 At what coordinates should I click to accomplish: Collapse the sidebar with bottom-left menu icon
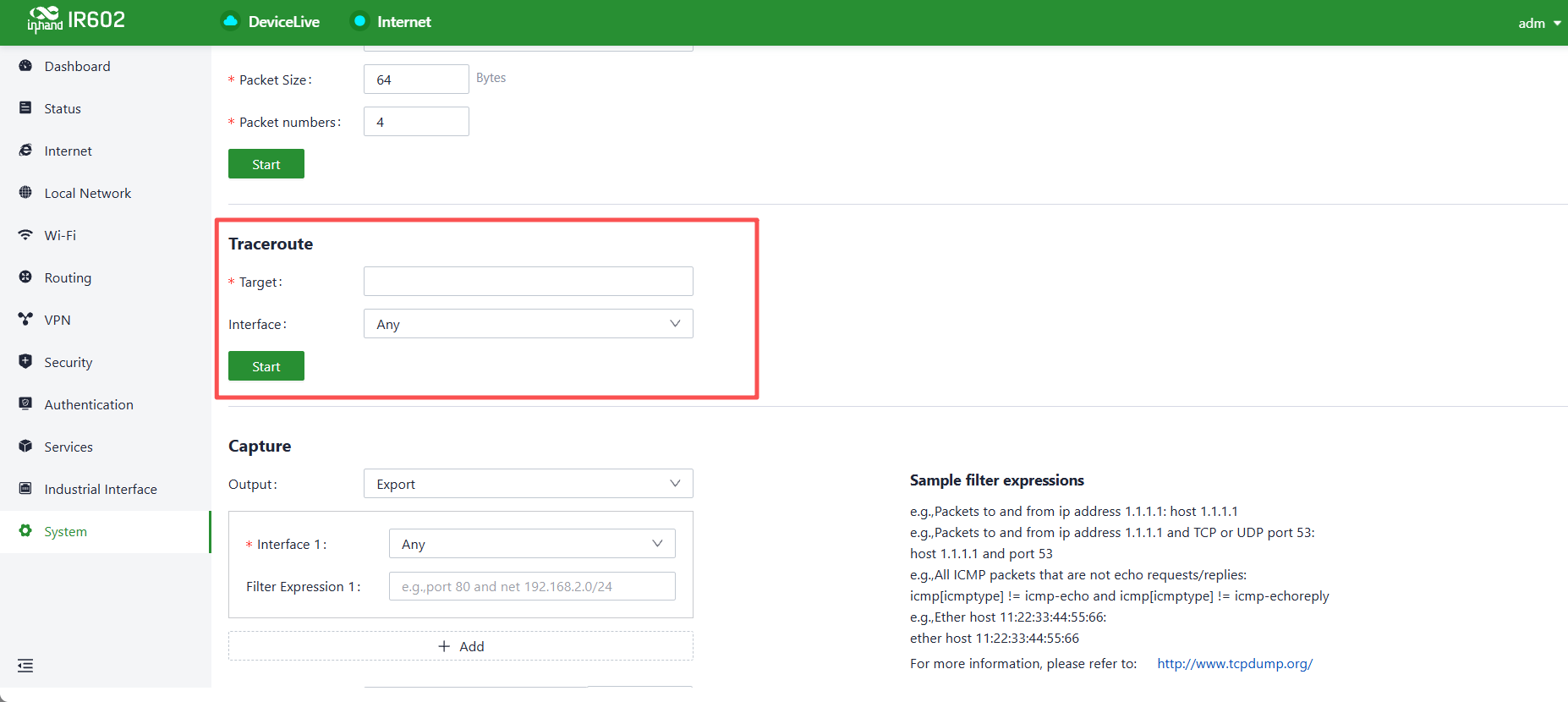click(25, 666)
